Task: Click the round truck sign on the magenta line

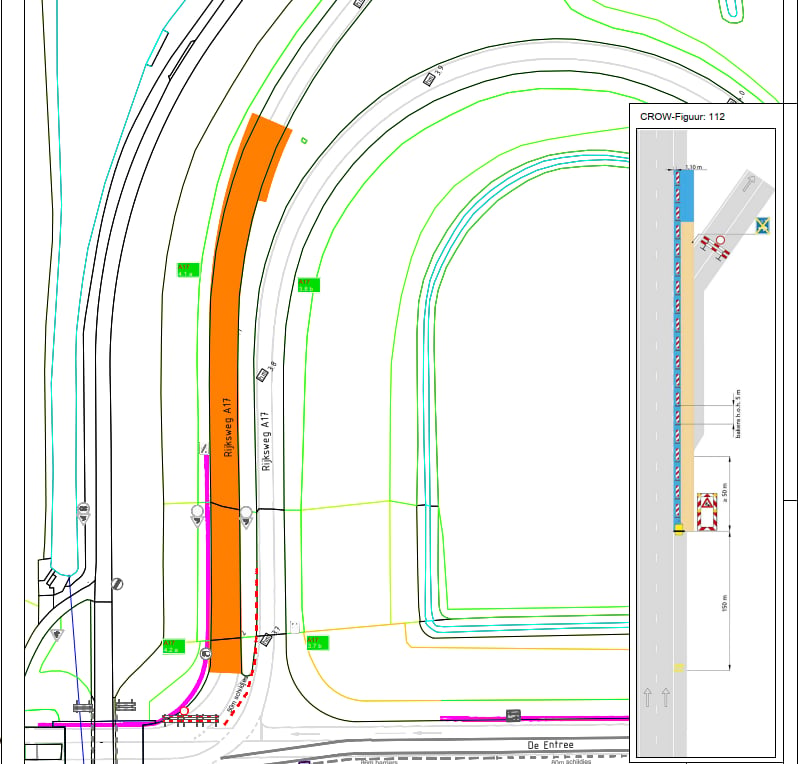Action: [206, 653]
